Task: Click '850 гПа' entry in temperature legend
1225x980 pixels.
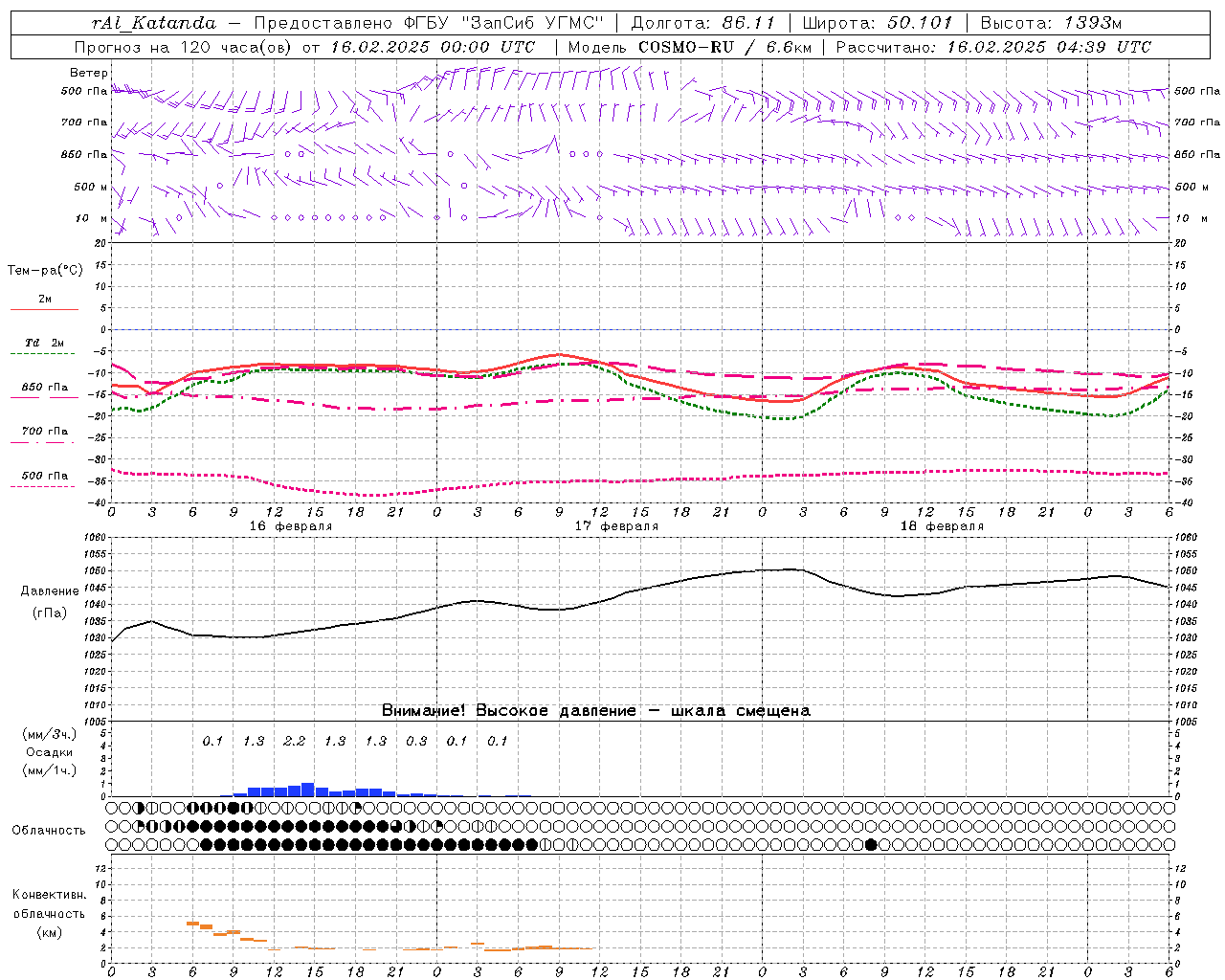Action: click(x=45, y=388)
